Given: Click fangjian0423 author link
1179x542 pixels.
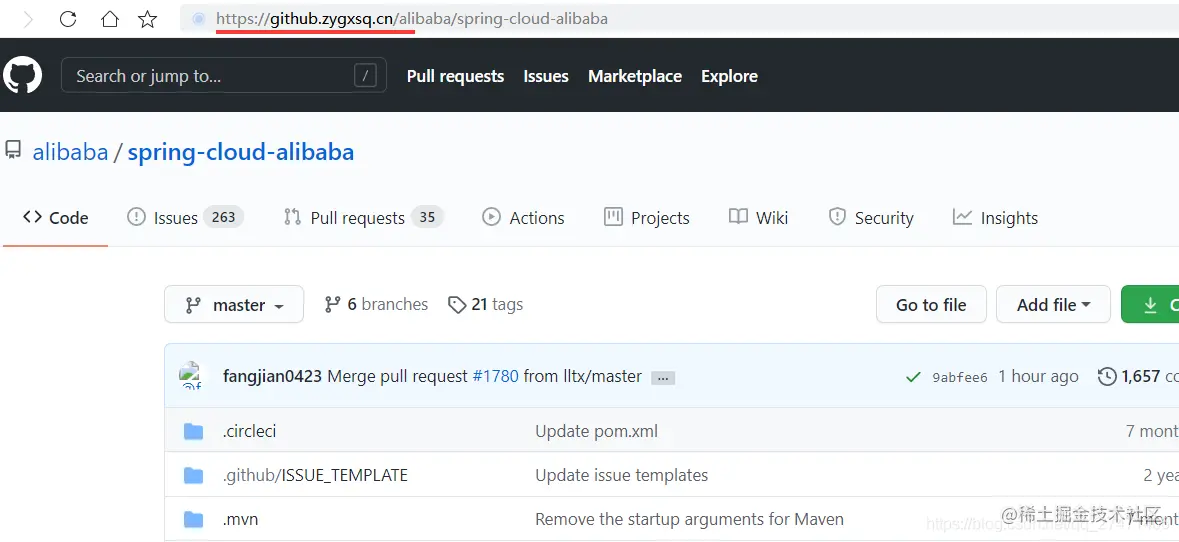Looking at the screenshot, I should point(273,377).
